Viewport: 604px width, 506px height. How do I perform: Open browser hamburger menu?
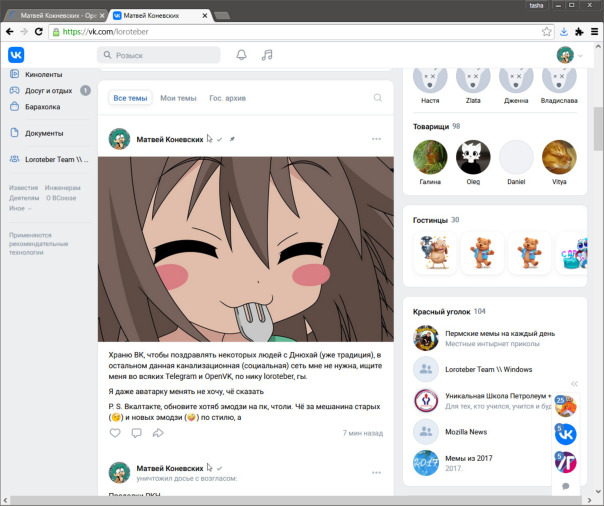595,32
